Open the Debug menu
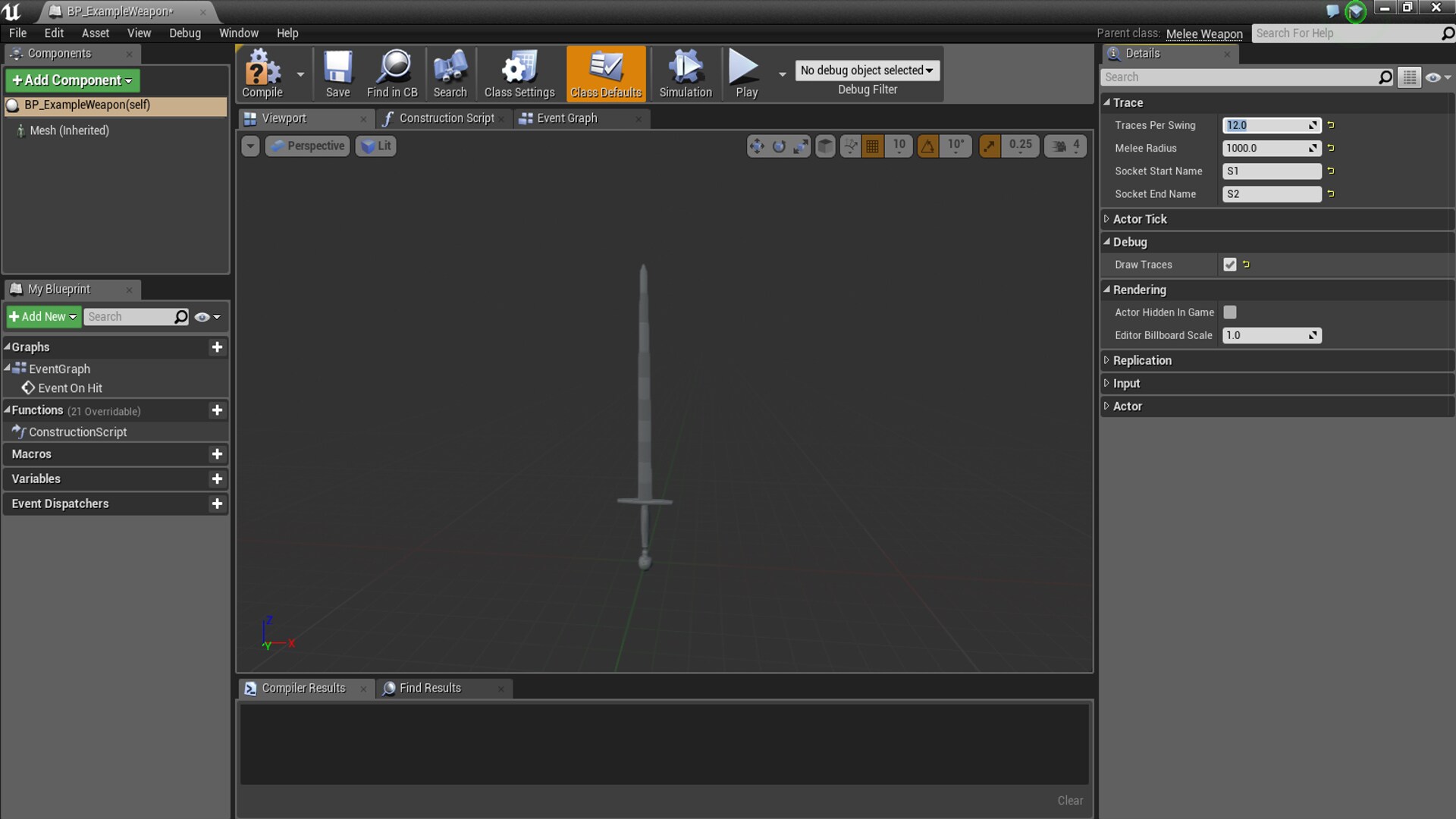The width and height of the screenshot is (1456, 819). point(185,33)
